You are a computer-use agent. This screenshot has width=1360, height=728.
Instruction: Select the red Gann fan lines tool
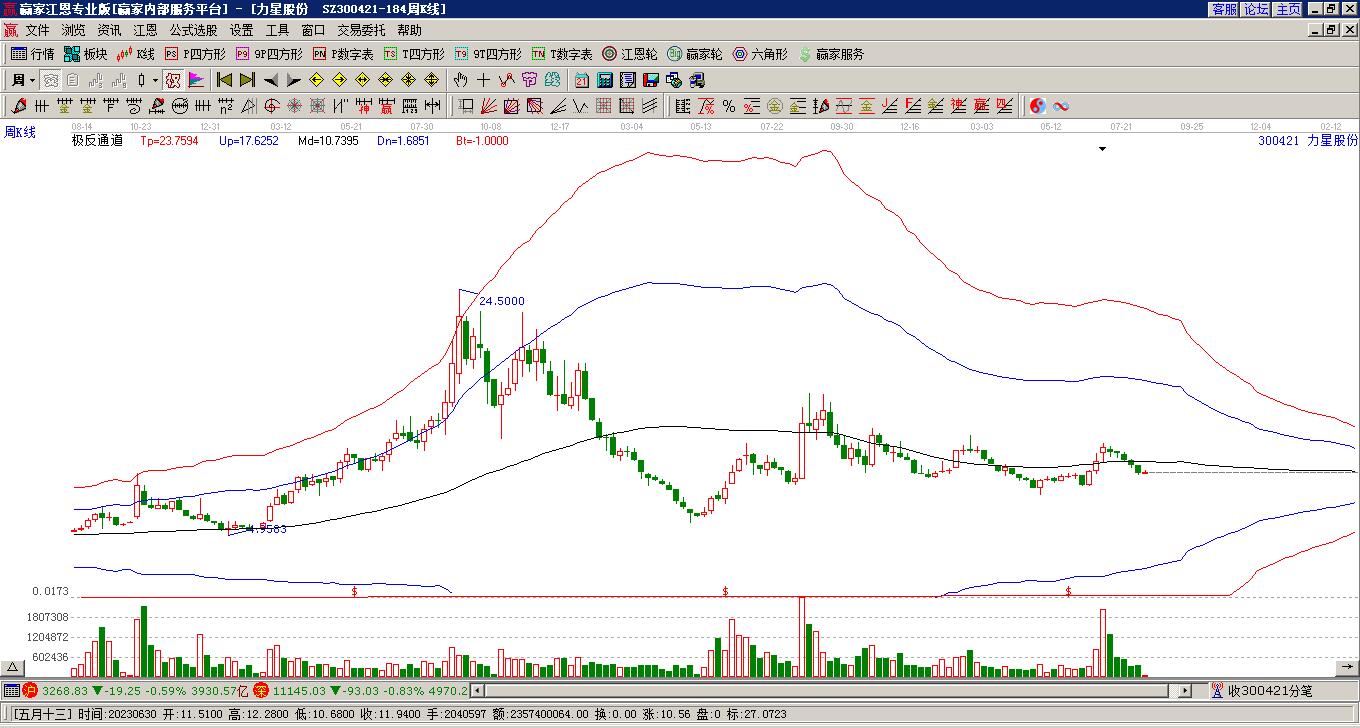tap(489, 106)
